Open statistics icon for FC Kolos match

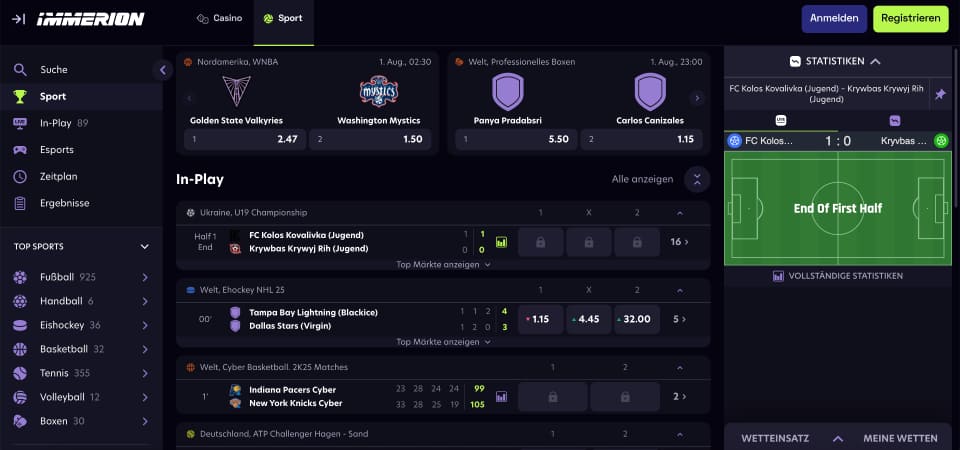point(501,242)
